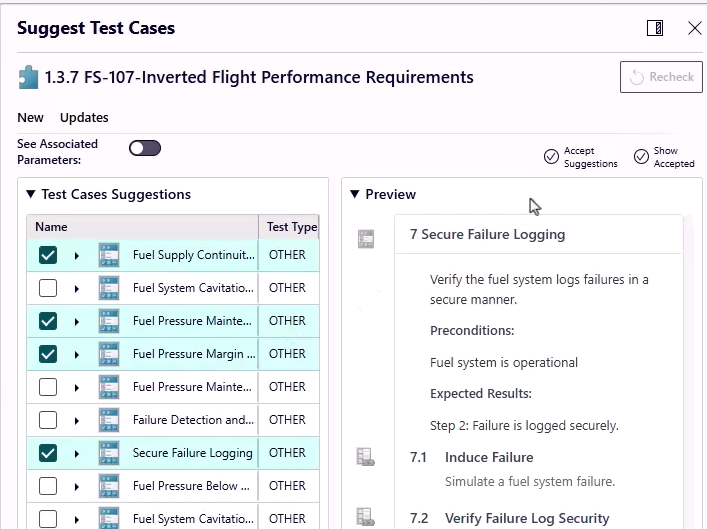Check Fuel Pressure Below checkbox
The image size is (707, 529).
(48, 486)
